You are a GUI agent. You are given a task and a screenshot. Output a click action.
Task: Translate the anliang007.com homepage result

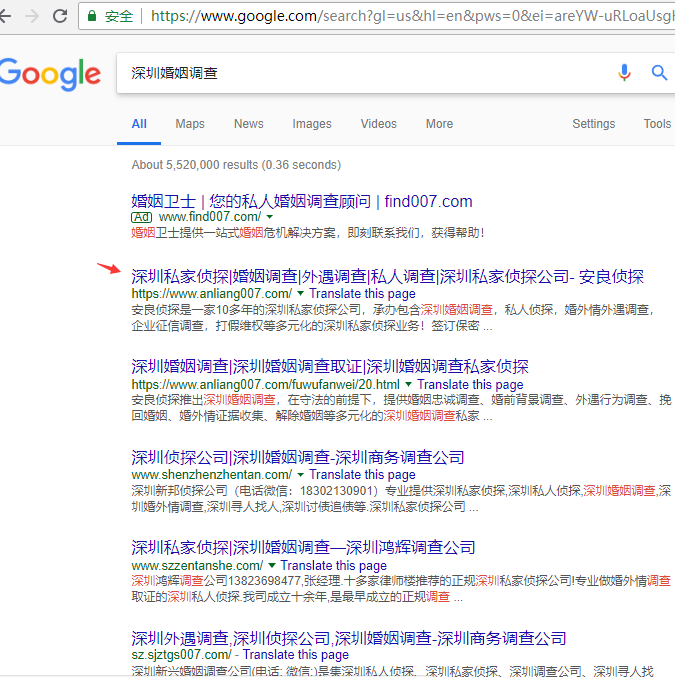tap(362, 294)
